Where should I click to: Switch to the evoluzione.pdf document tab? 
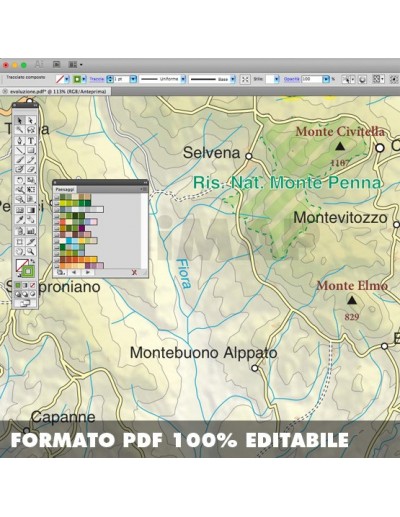55,91
